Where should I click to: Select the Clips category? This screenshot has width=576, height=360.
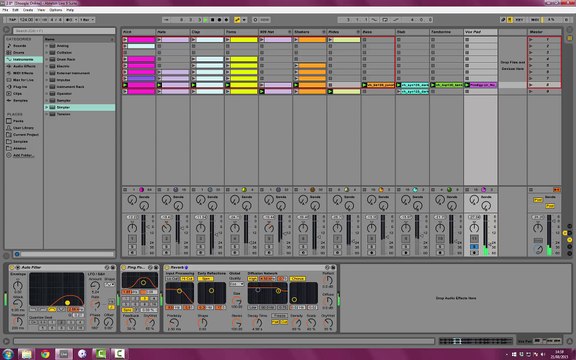pos(18,94)
